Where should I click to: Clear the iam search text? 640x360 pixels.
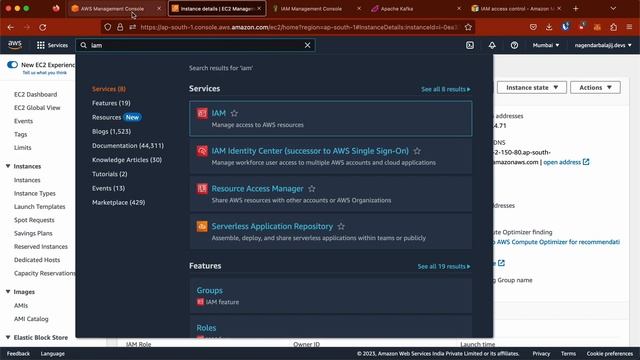(307, 45)
